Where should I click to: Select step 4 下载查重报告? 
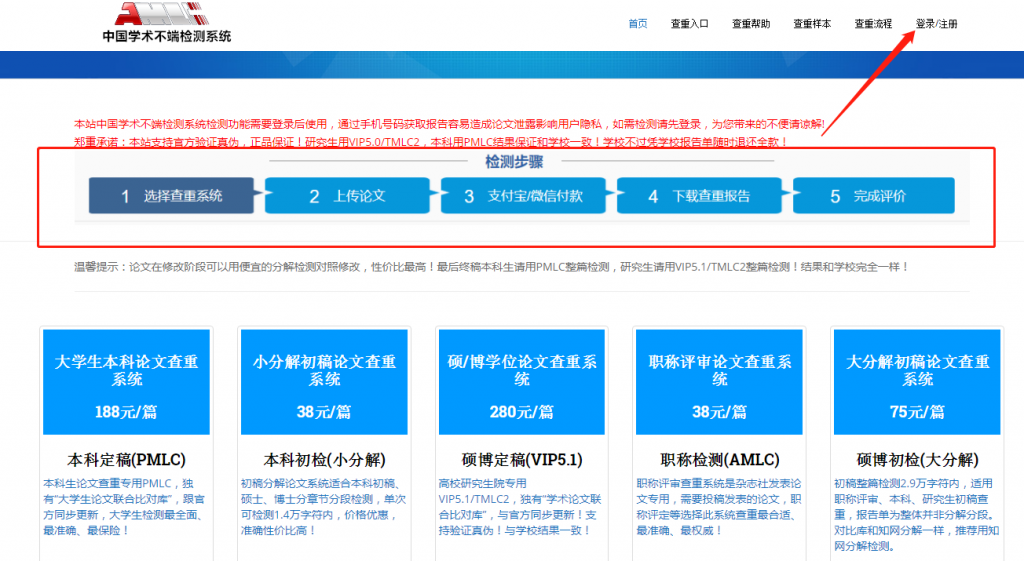[x=699, y=195]
